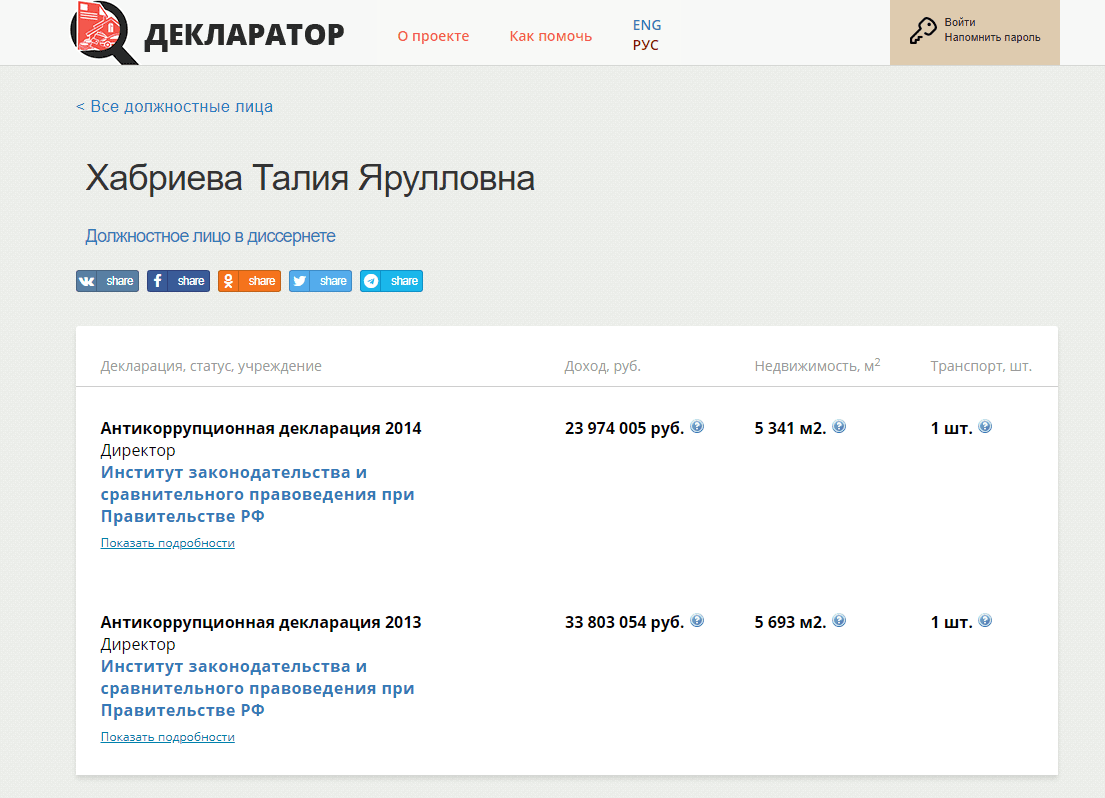This screenshot has height=798, width=1105.
Task: Expand details for the 2014 declaration
Action: [x=167, y=543]
